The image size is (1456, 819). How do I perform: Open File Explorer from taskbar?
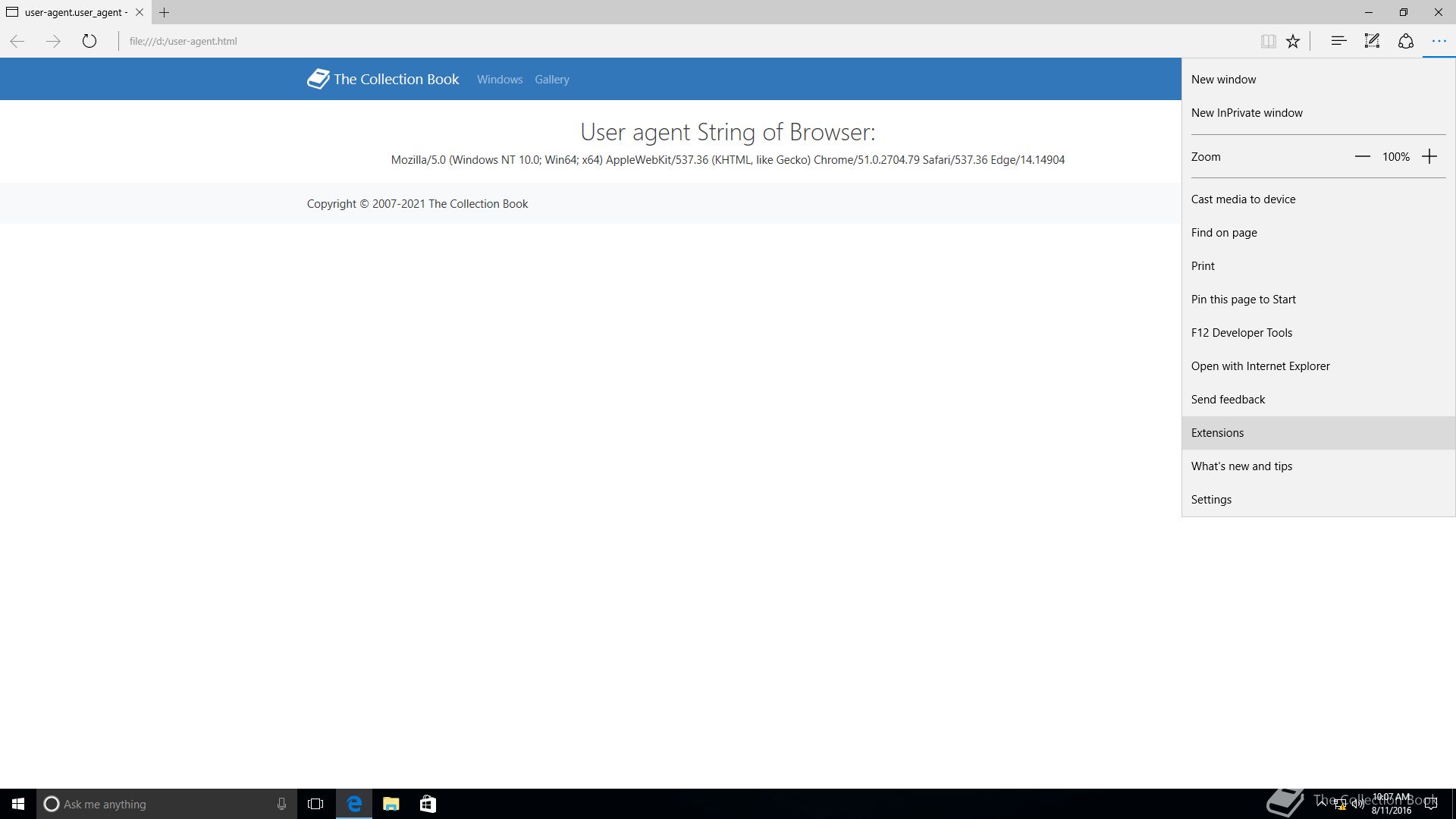click(391, 804)
